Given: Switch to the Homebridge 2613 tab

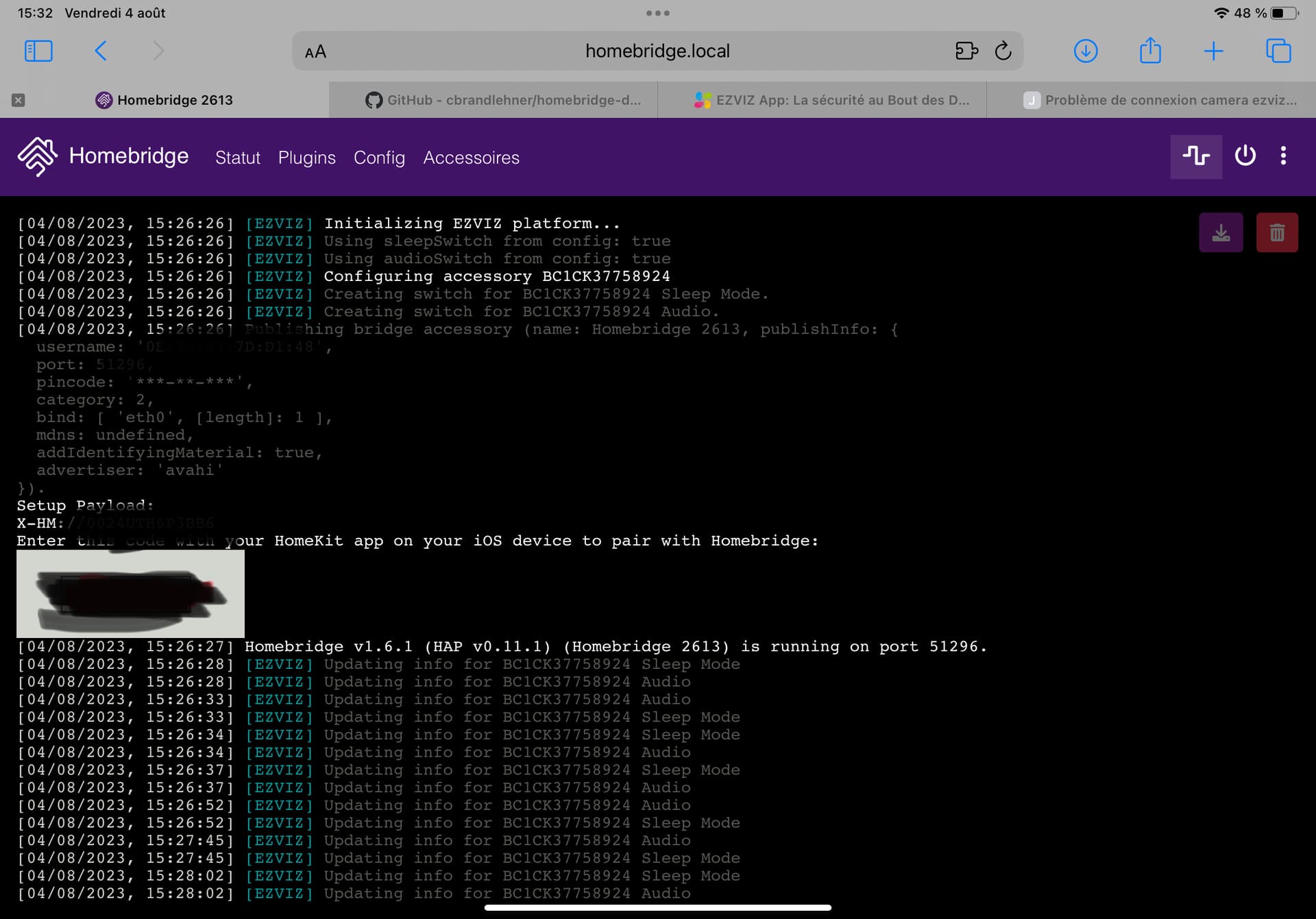Looking at the screenshot, I should 164,100.
